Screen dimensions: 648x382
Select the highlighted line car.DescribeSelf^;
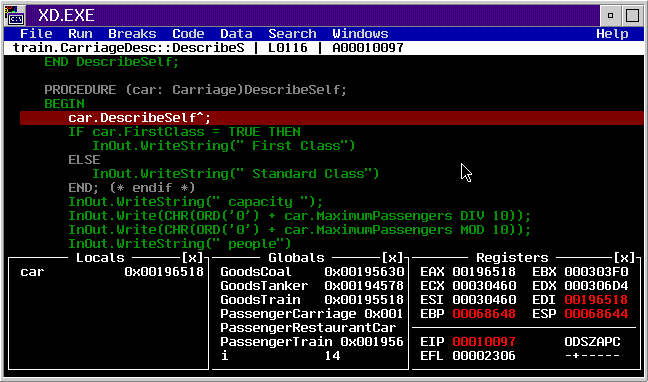(x=332, y=118)
